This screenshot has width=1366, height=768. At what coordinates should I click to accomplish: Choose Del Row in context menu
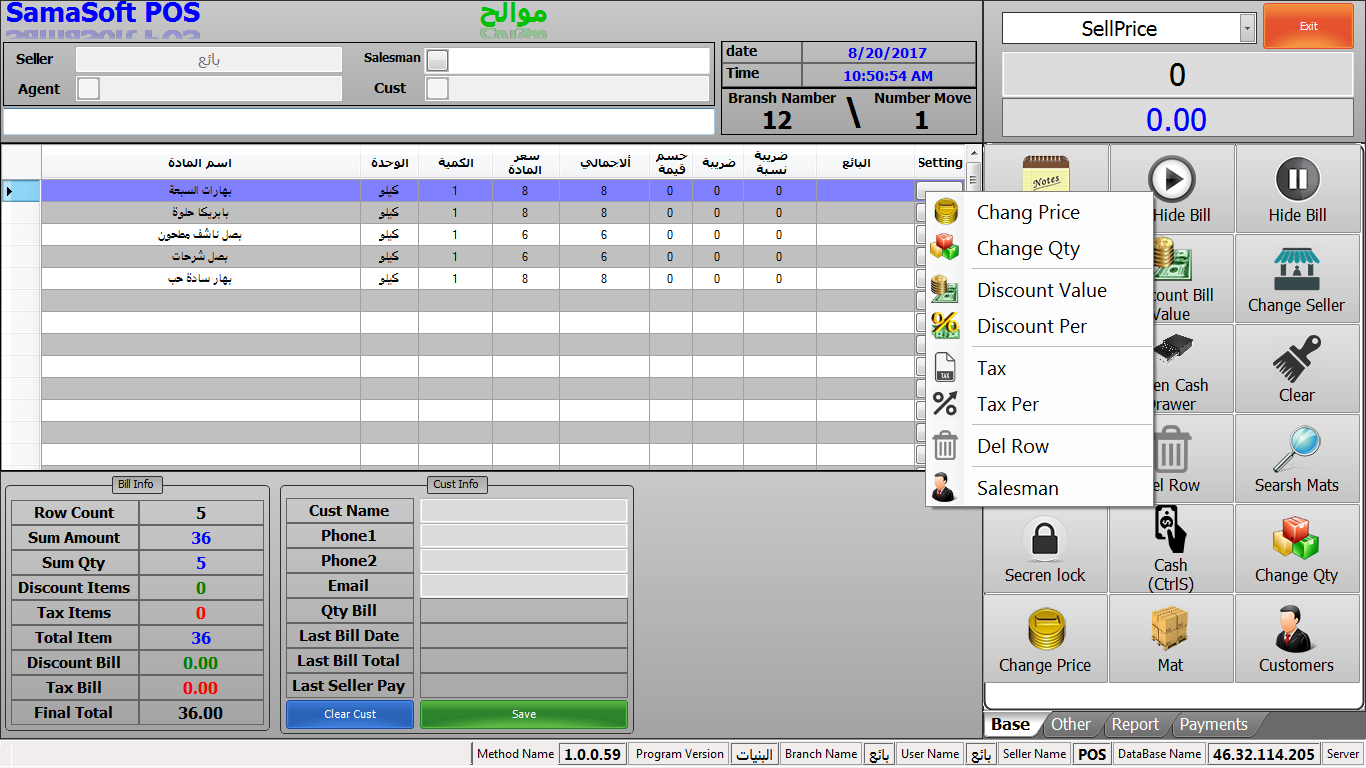[x=1013, y=446]
